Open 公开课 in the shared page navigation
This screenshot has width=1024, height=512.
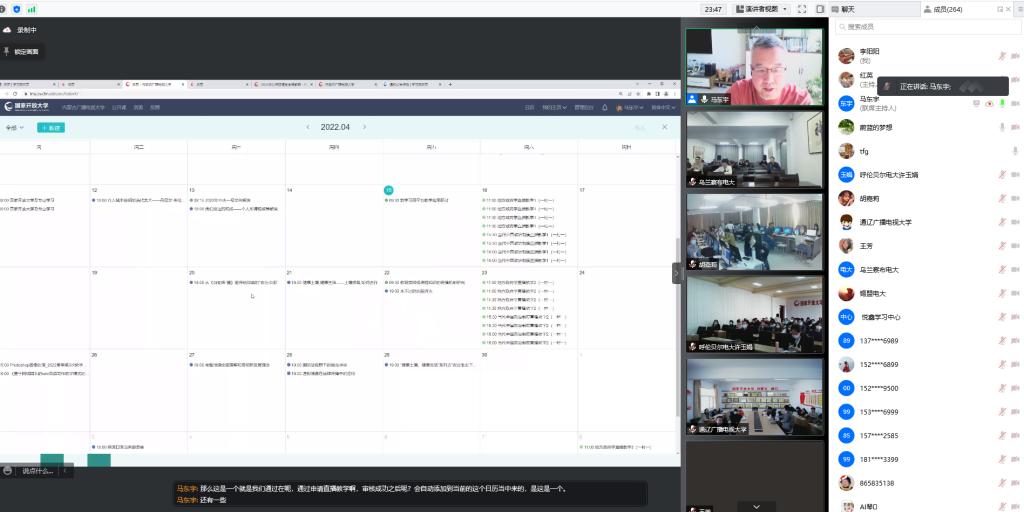[119, 107]
